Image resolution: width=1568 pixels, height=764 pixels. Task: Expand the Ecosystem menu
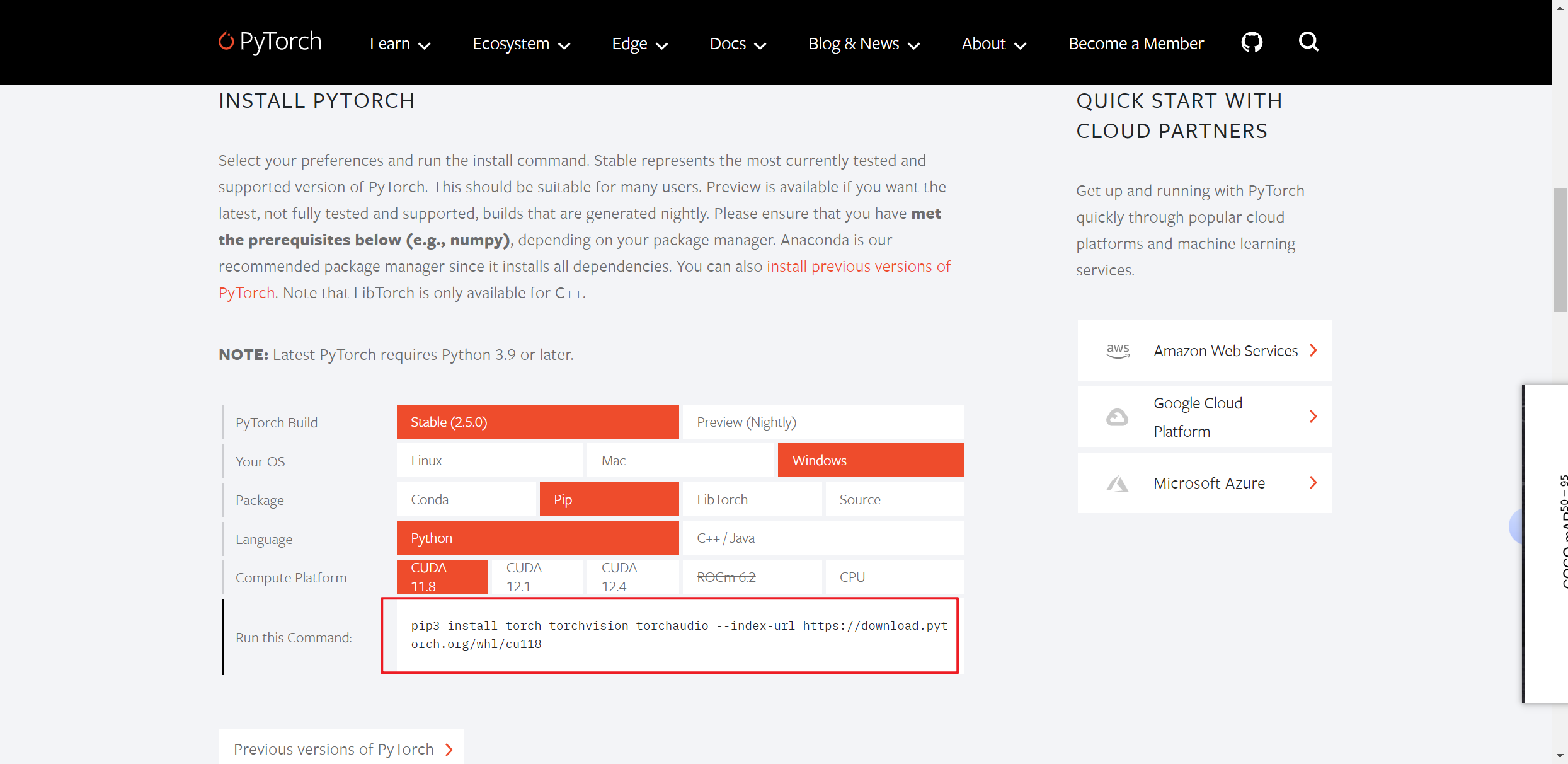click(521, 43)
